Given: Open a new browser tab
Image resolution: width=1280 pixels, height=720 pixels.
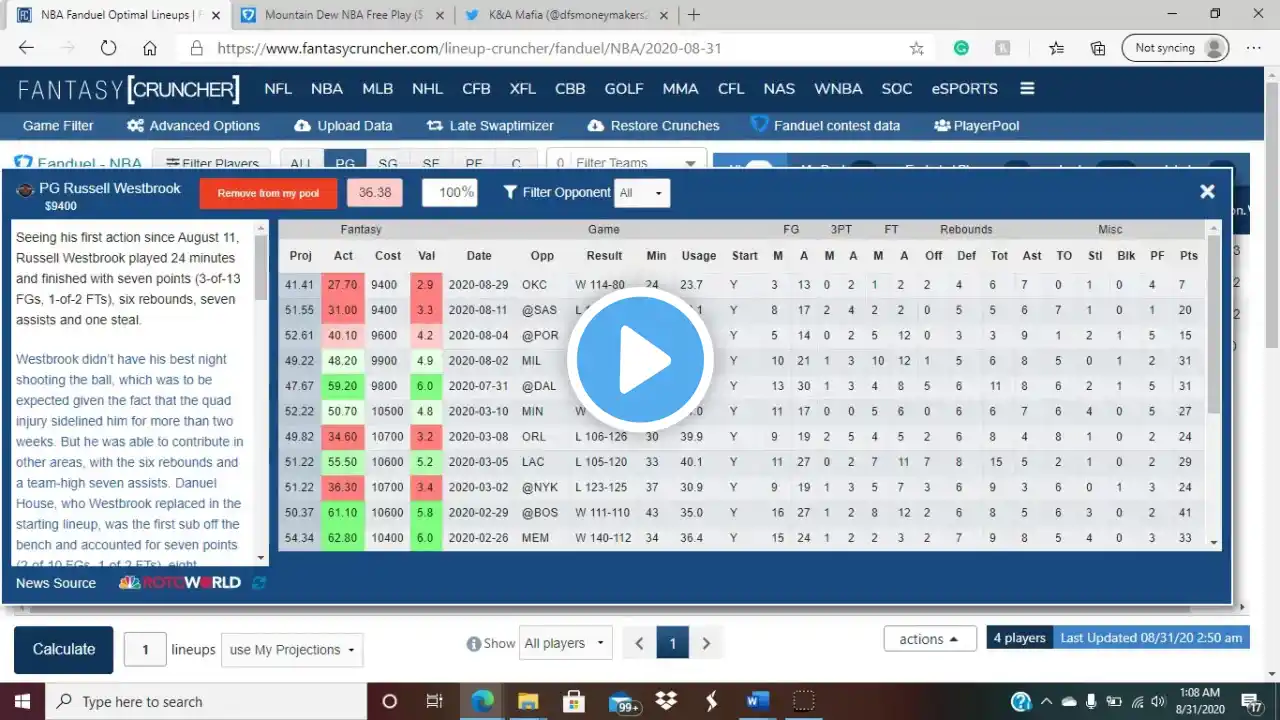Looking at the screenshot, I should [694, 15].
